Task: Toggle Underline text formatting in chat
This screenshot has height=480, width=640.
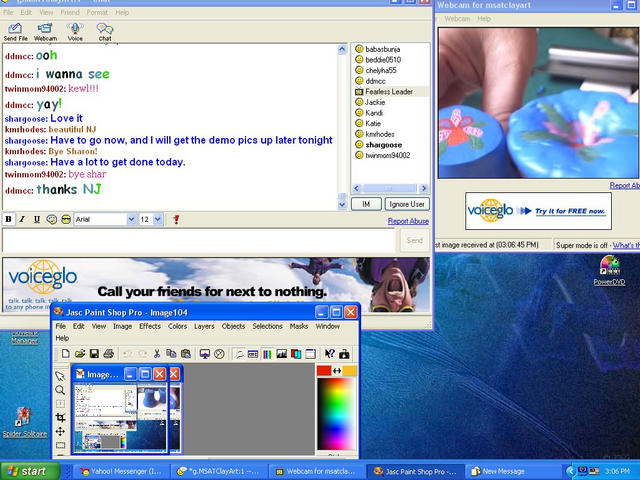Action: [x=37, y=220]
